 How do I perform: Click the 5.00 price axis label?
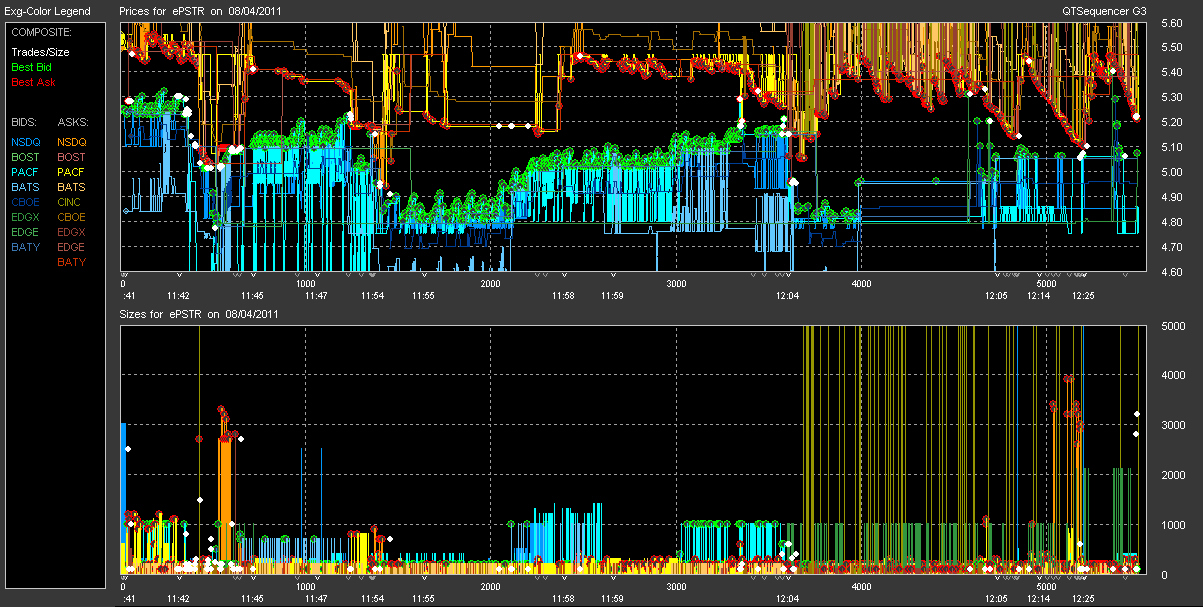tap(1172, 172)
